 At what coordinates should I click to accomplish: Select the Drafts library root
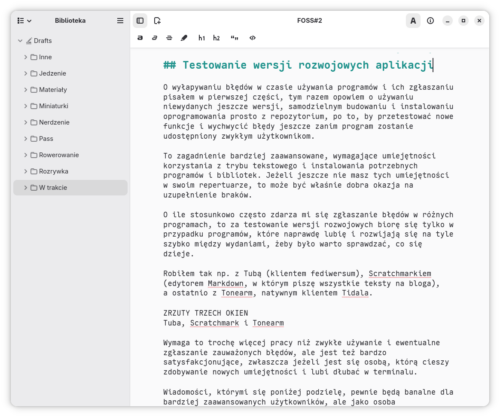pyautogui.click(x=70, y=41)
